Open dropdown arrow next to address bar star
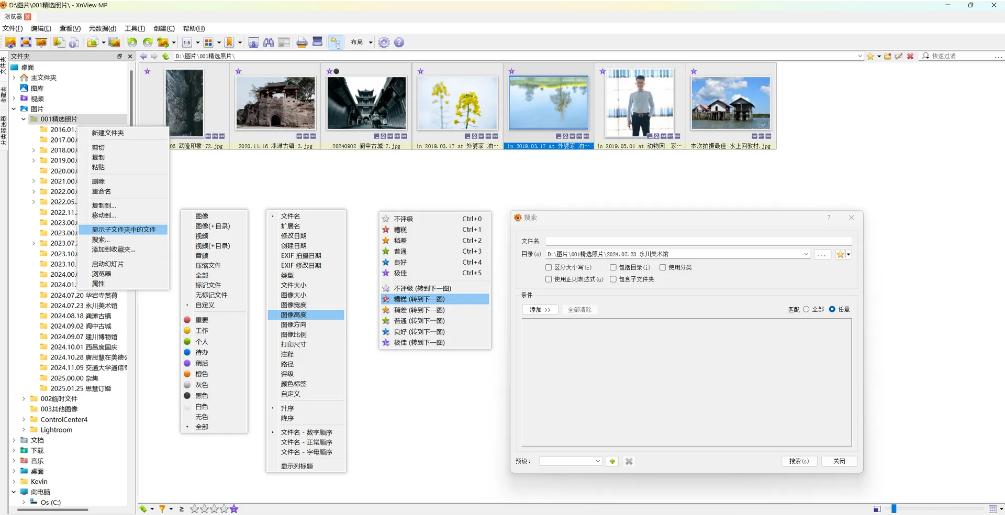 (879, 56)
